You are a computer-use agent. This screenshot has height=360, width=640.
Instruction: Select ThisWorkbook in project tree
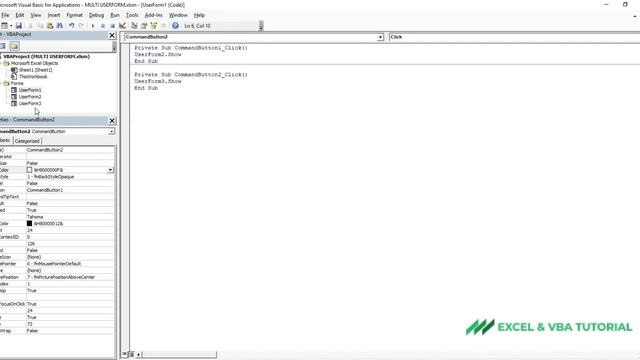pyautogui.click(x=33, y=77)
